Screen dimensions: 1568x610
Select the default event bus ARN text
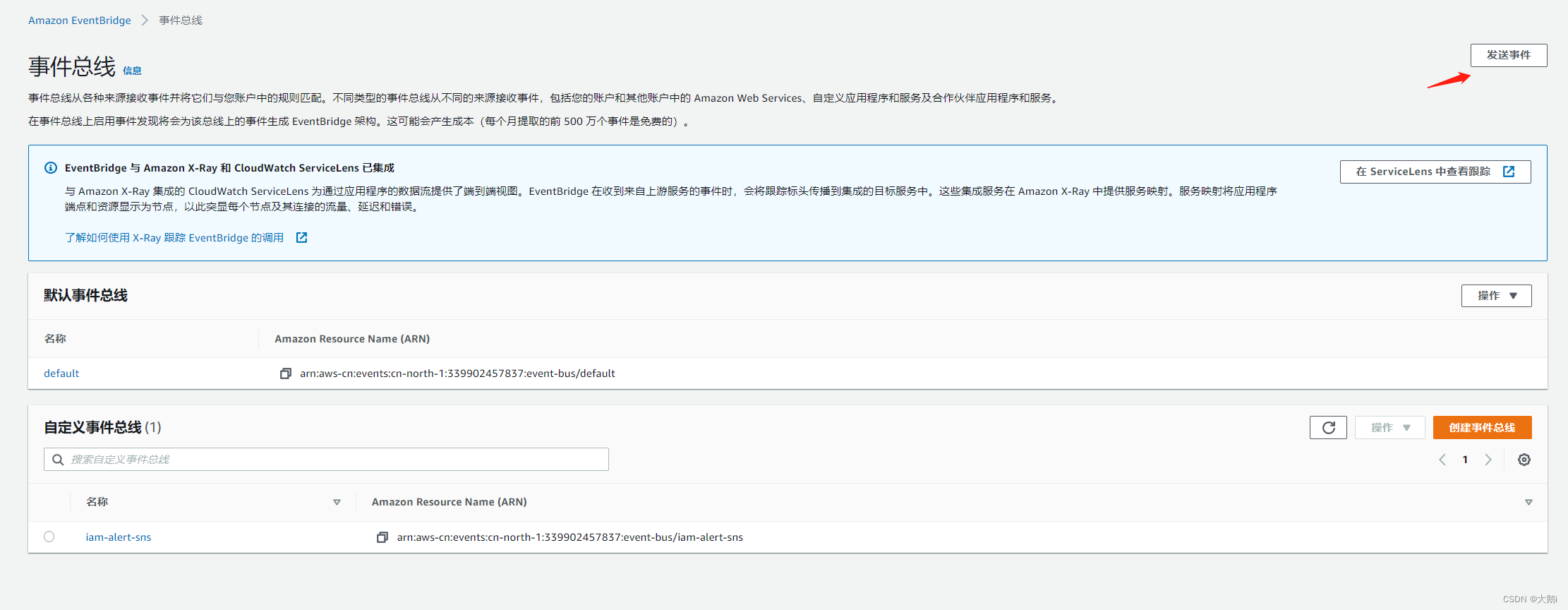(457, 373)
